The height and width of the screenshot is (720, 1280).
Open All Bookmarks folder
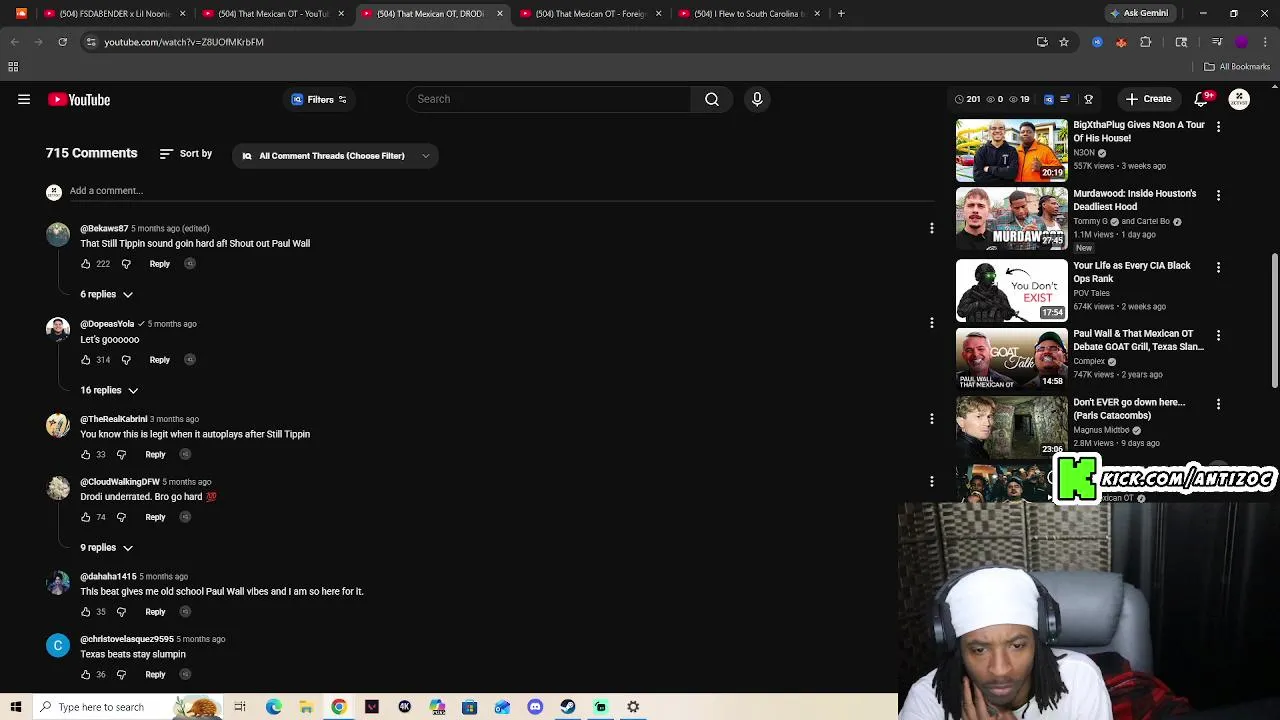pos(1237,67)
